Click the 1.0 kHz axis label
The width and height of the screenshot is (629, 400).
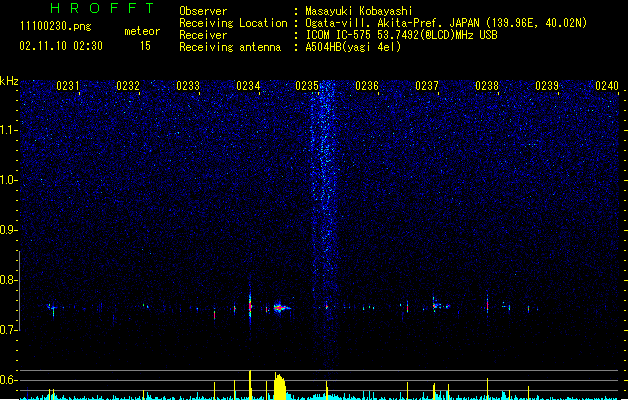point(8,180)
